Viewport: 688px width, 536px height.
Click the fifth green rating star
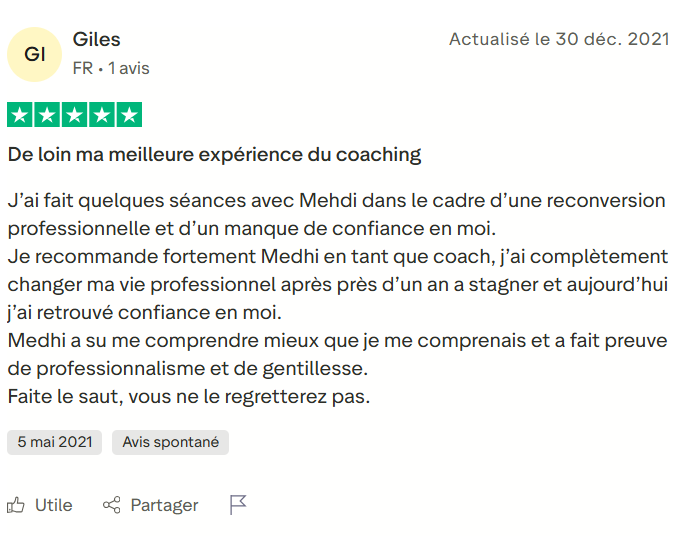point(128,115)
